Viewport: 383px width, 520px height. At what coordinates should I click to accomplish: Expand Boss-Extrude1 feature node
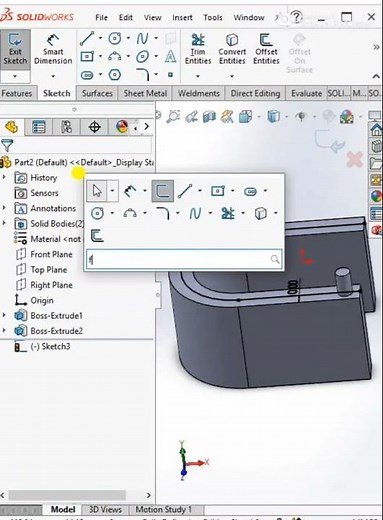(4, 315)
